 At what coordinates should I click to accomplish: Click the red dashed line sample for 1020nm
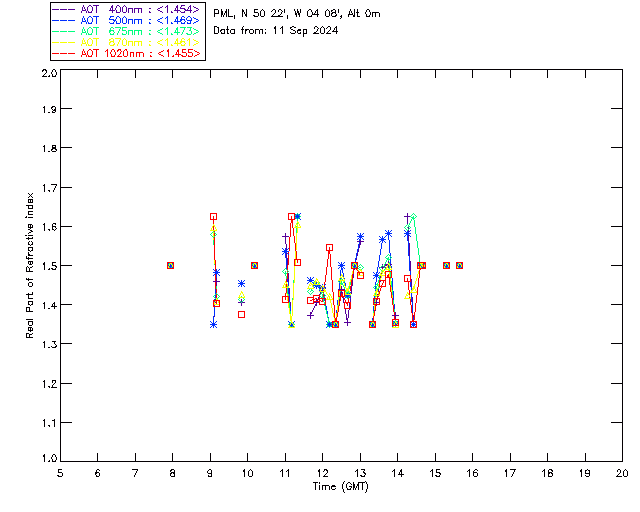[x=64, y=53]
